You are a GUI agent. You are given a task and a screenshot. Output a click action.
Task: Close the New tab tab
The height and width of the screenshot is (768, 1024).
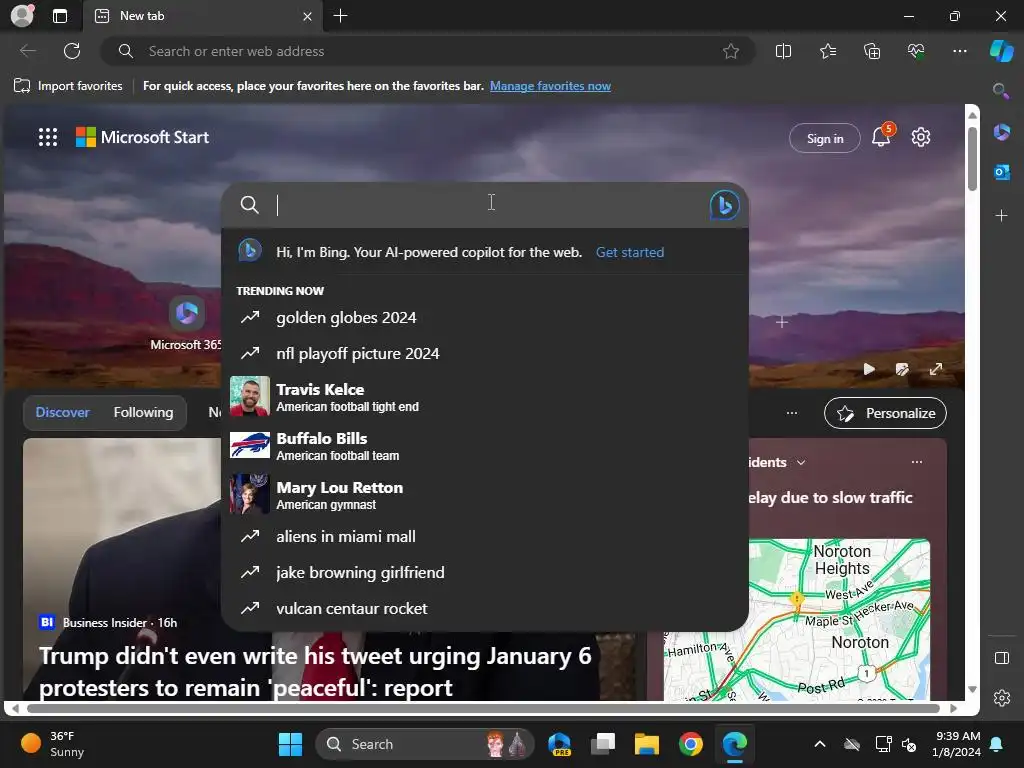pos(308,16)
